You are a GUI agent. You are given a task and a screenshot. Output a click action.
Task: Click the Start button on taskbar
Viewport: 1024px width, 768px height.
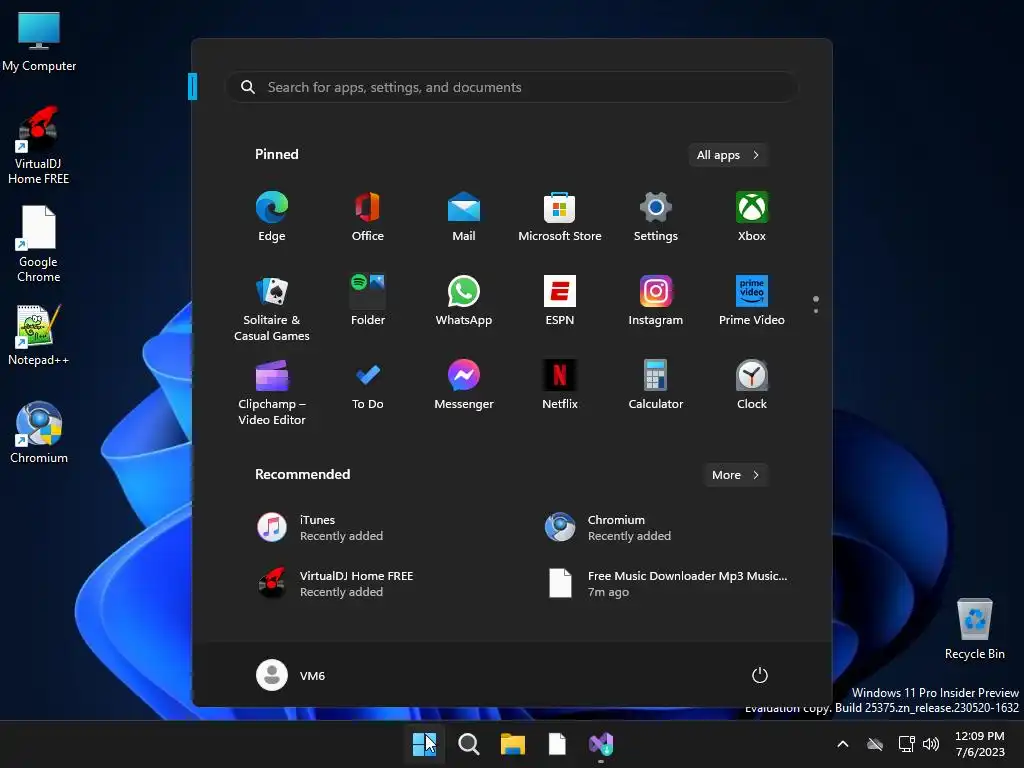pyautogui.click(x=424, y=744)
